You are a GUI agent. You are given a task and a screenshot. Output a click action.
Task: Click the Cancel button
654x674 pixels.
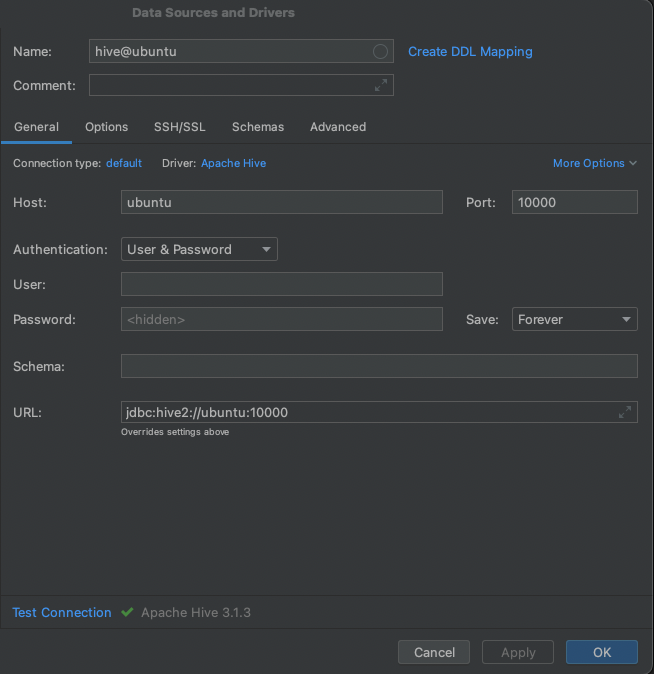[x=434, y=652]
